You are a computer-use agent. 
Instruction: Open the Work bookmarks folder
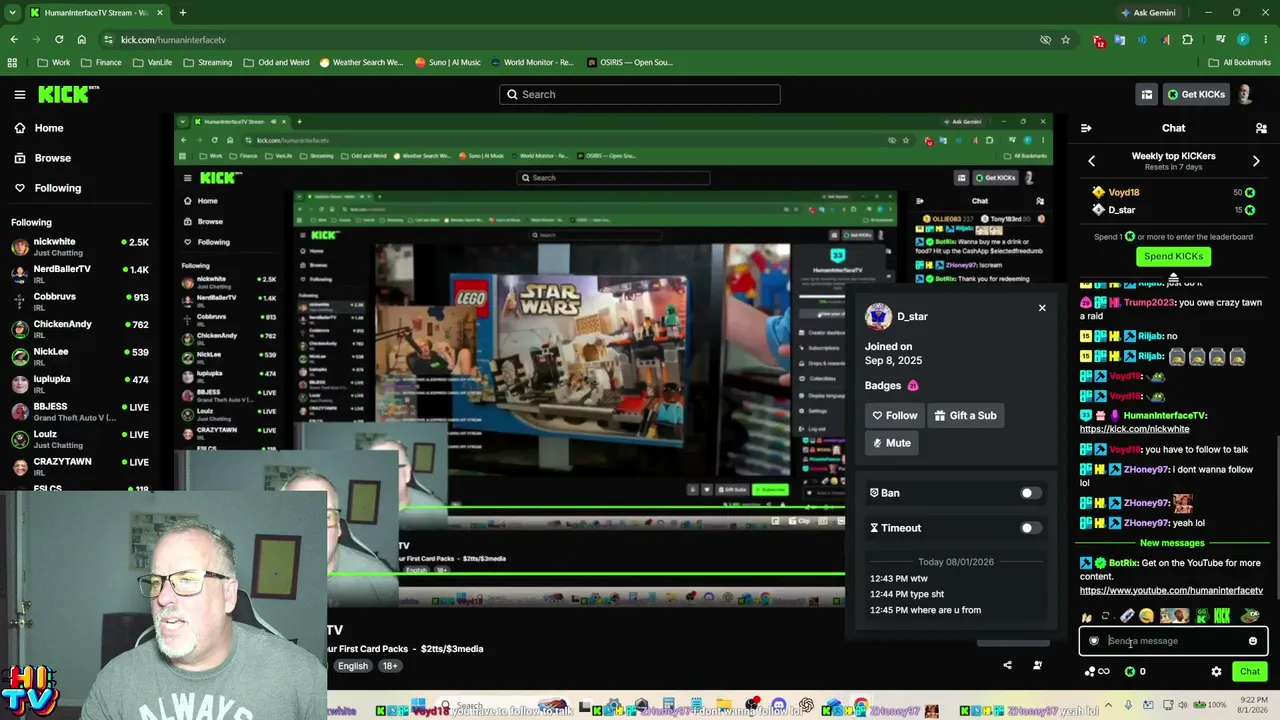[x=52, y=62]
